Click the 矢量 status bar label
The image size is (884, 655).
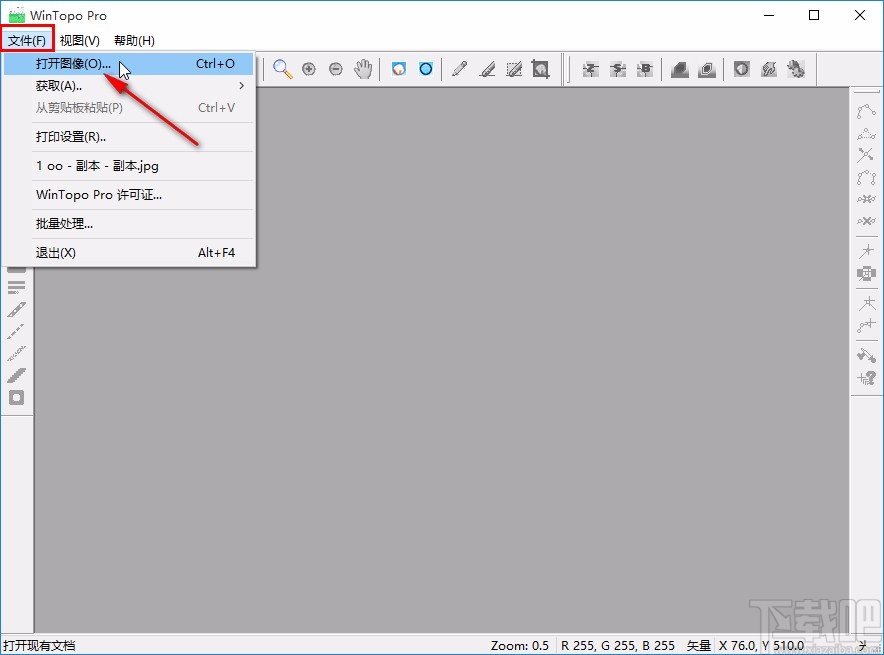(698, 645)
